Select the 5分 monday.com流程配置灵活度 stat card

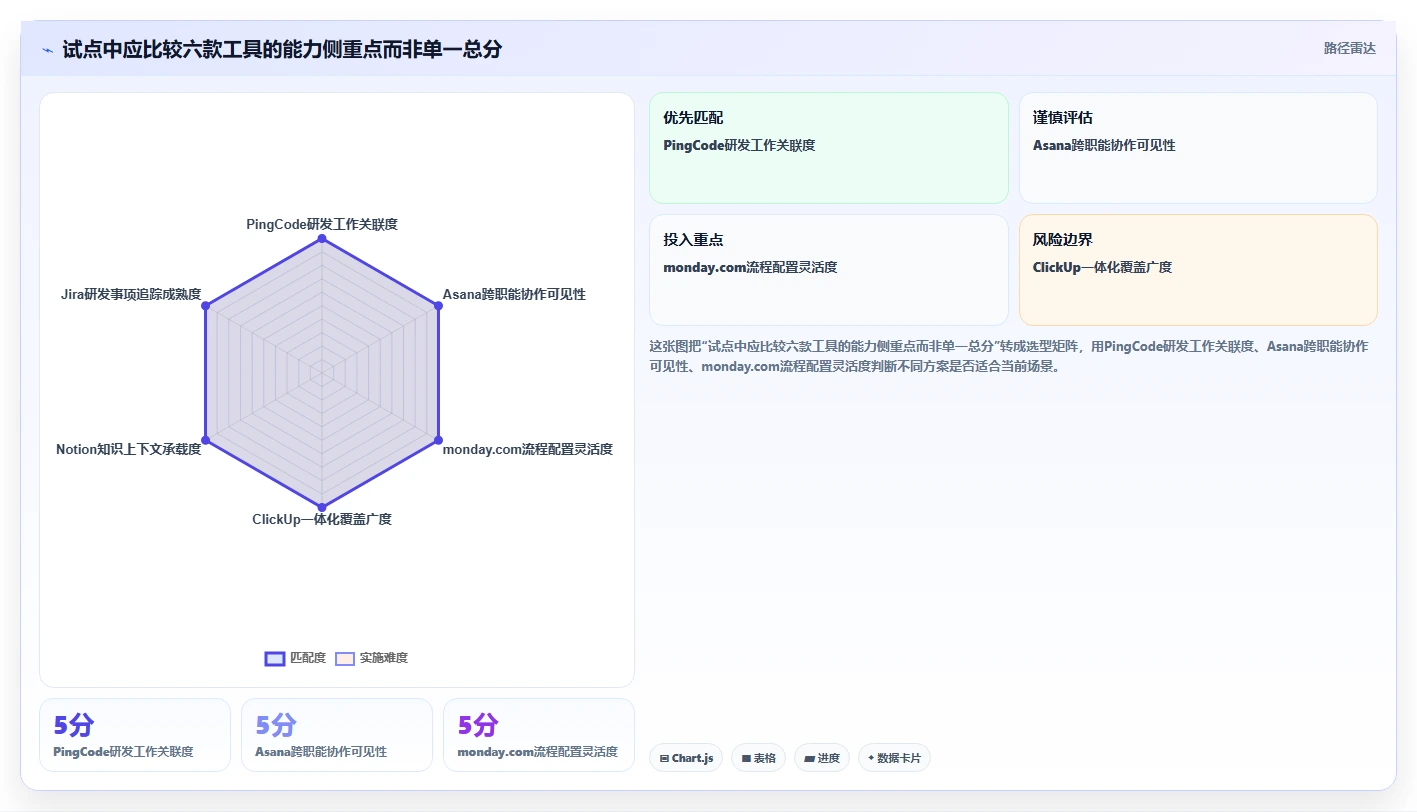pyautogui.click(x=539, y=735)
